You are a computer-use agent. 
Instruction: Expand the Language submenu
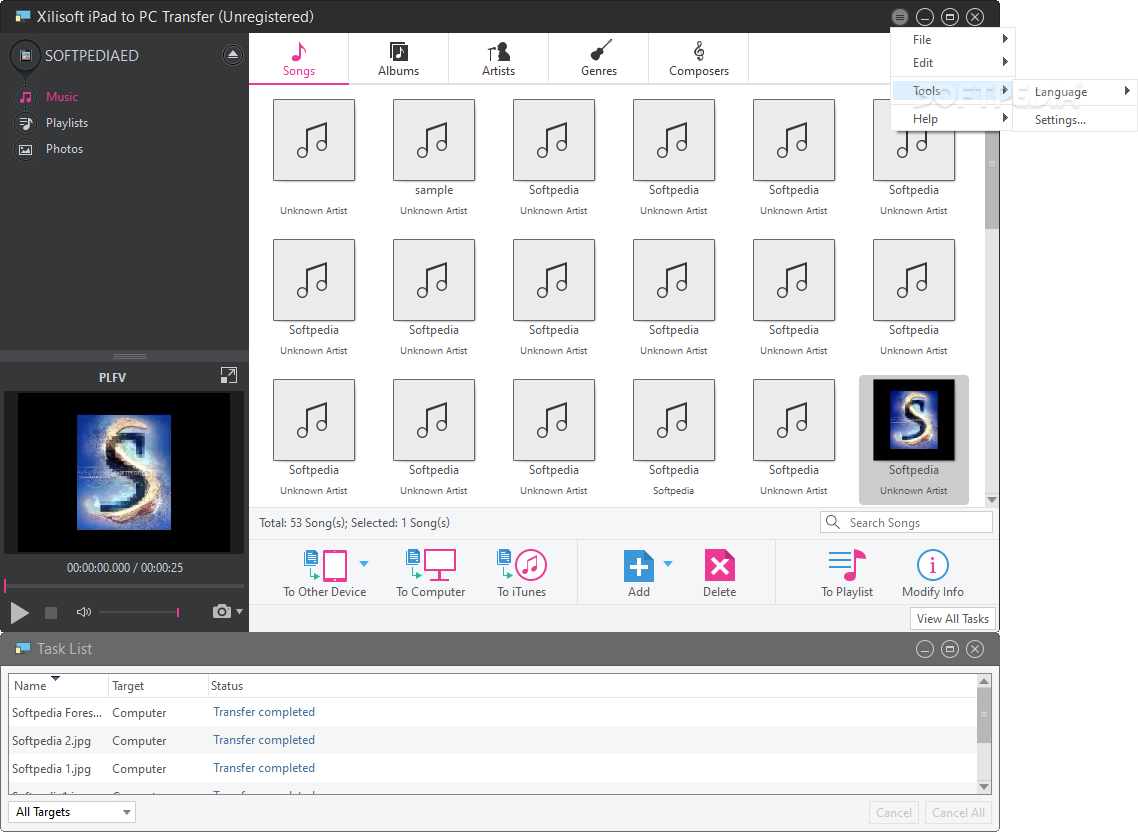[x=1076, y=91]
